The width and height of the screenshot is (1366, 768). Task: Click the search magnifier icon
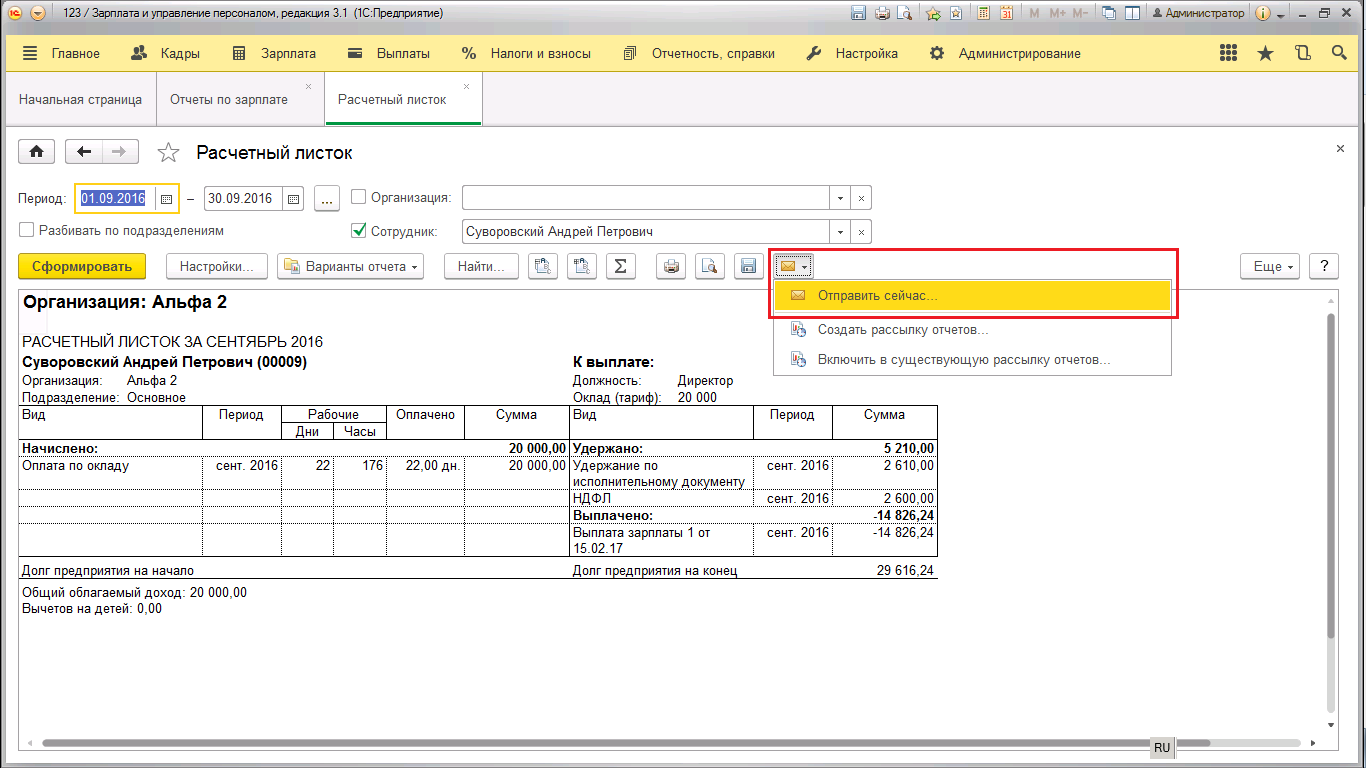tap(1338, 53)
